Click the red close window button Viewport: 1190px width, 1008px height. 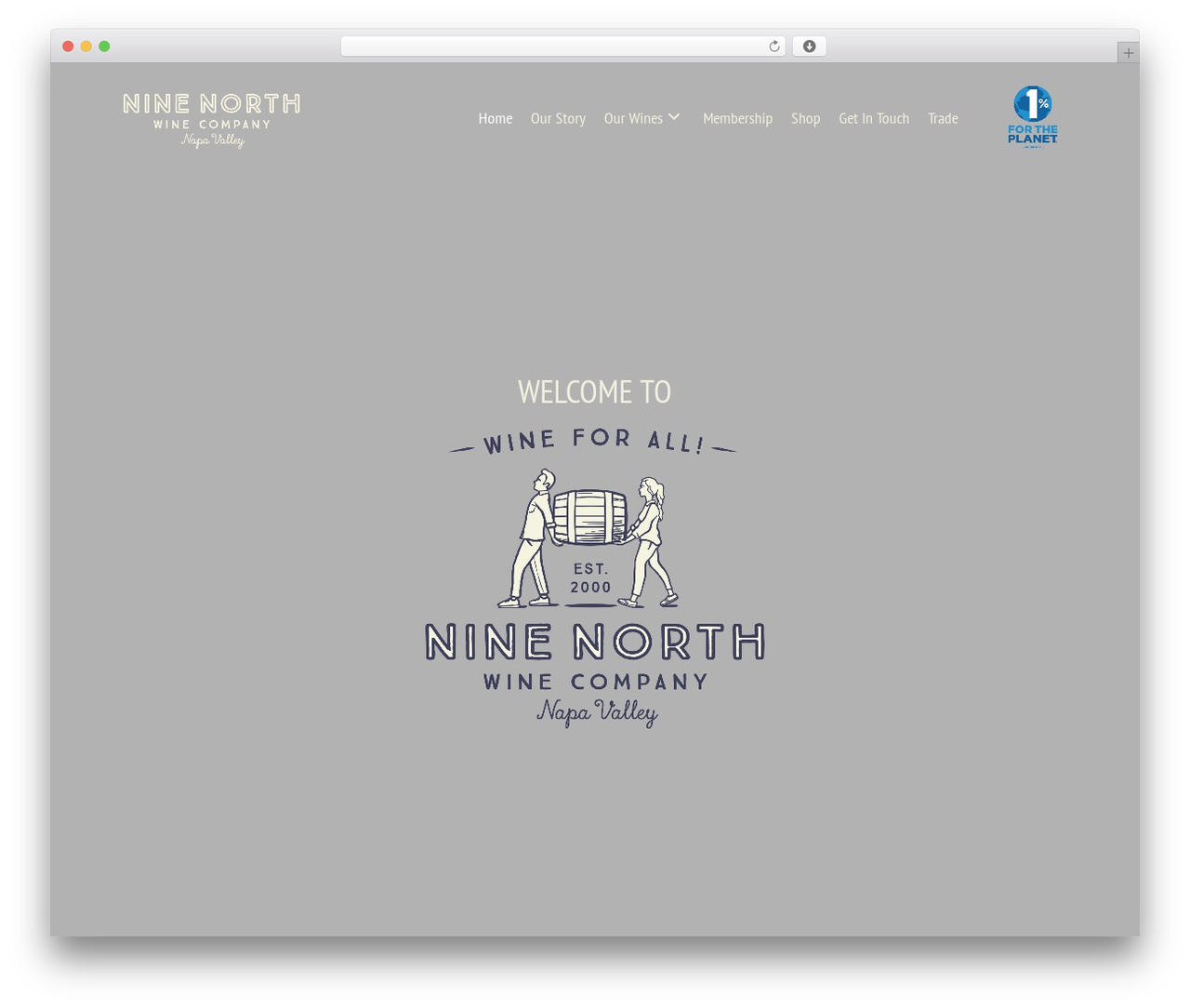pyautogui.click(x=68, y=46)
